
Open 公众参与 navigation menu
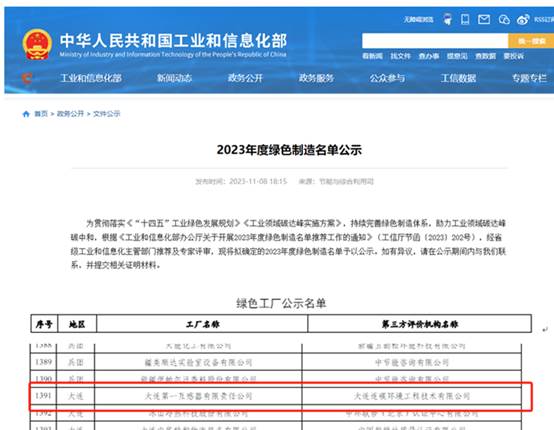[x=387, y=78]
